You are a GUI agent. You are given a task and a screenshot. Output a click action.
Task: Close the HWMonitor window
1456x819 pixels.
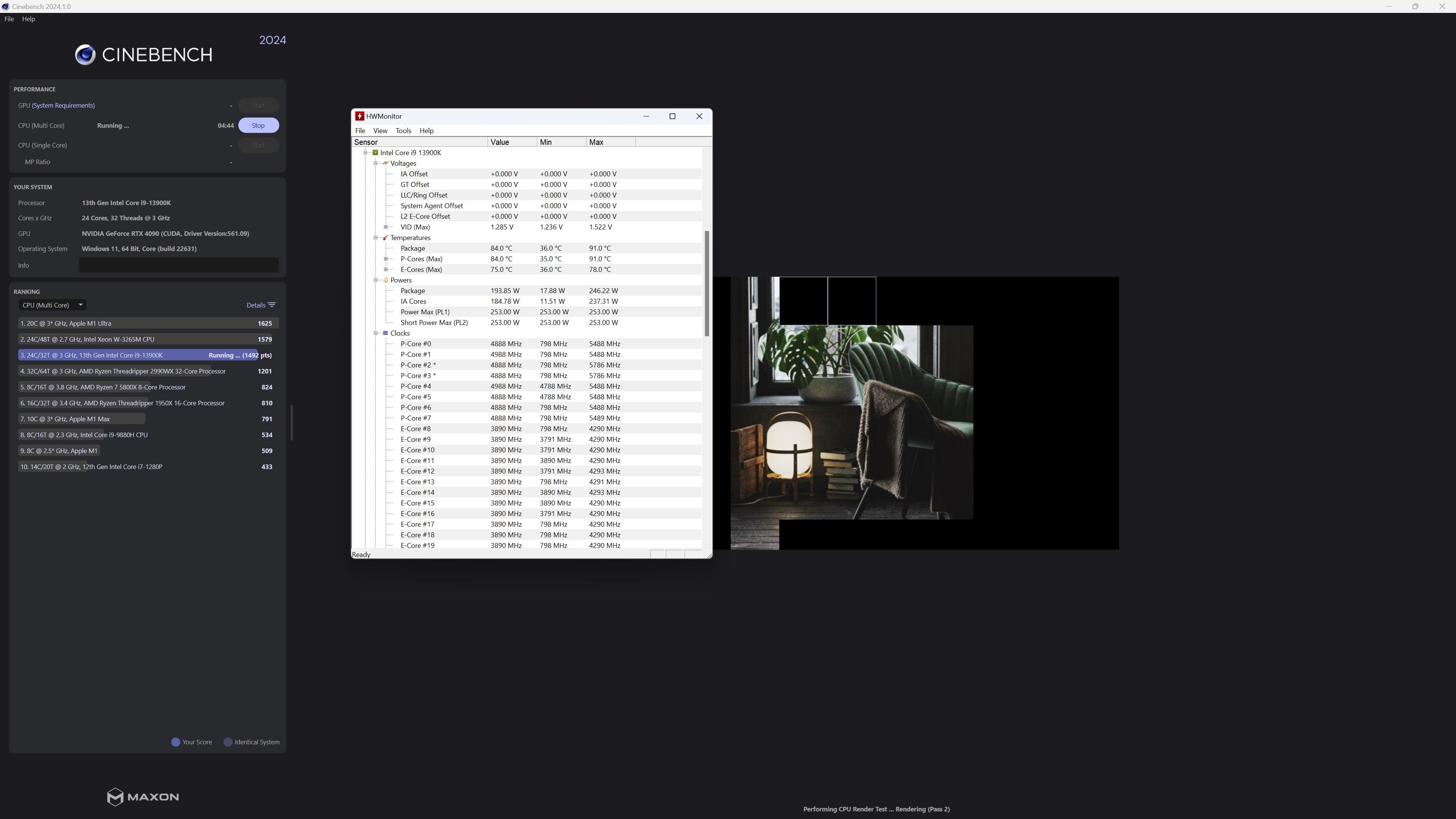coord(699,116)
